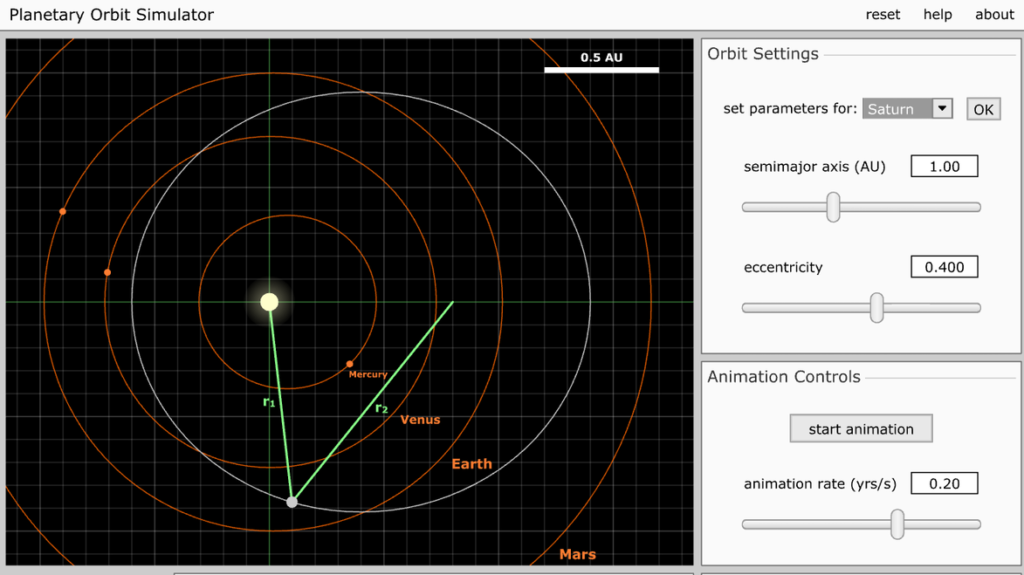Click the Venus planet dot on its orbit
The width and height of the screenshot is (1024, 575).
coord(107,272)
